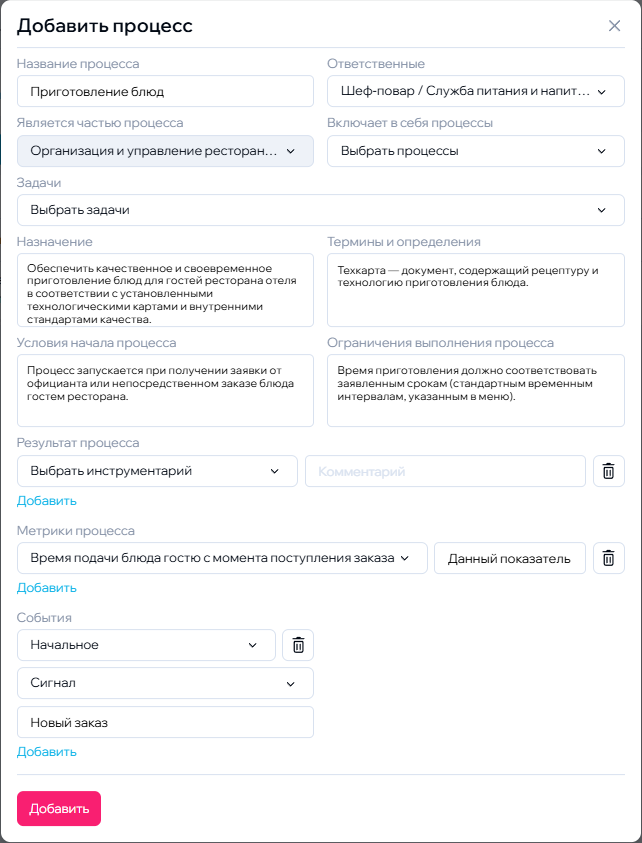Click Добавить link under Результат процесса
This screenshot has height=843, width=642.
pos(46,501)
